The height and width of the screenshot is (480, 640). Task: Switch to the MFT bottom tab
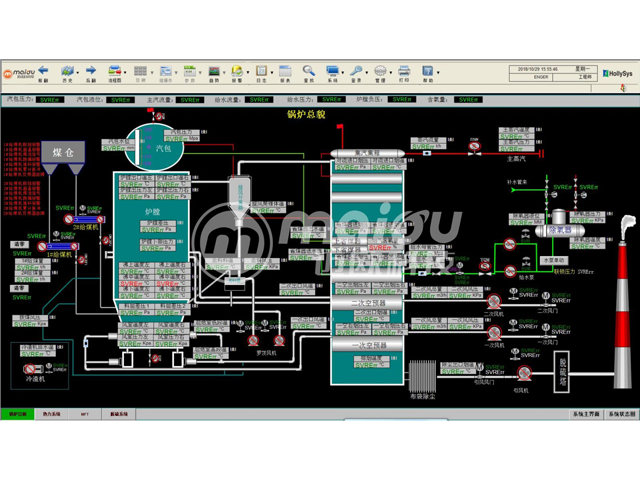(85, 414)
